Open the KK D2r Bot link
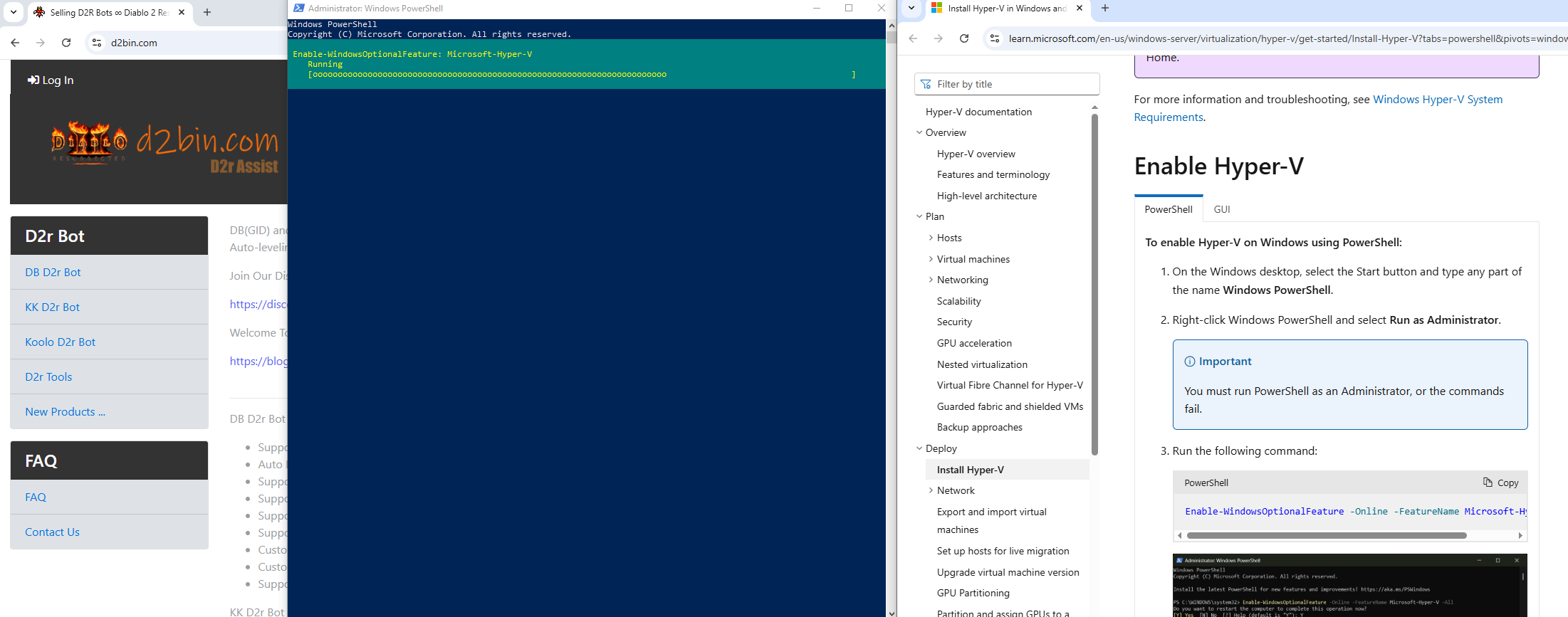The image size is (1568, 617). click(x=52, y=307)
